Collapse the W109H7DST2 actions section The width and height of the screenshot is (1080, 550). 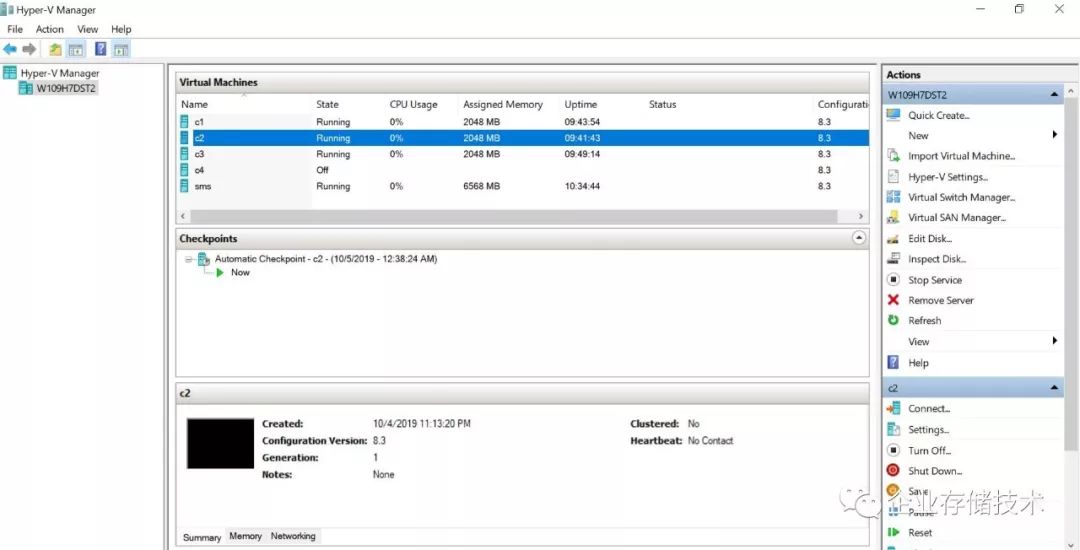1055,95
